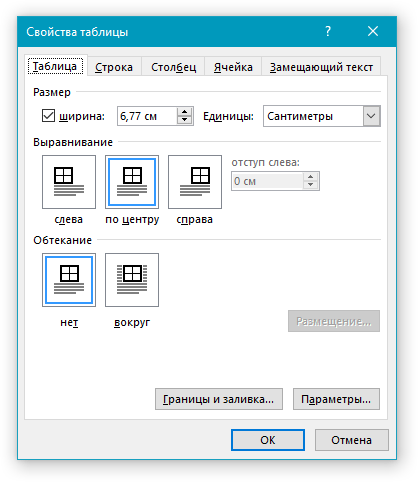This screenshot has height=482, width=418.
Task: Choose wrap-around text icon (вокруг)
Action: (x=132, y=280)
